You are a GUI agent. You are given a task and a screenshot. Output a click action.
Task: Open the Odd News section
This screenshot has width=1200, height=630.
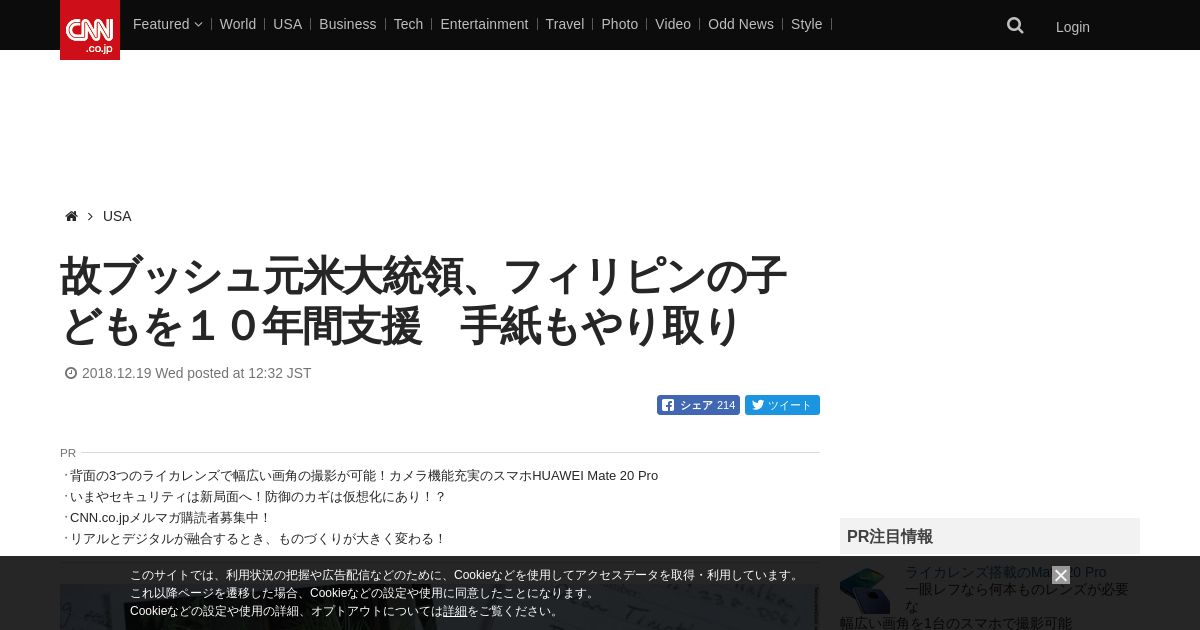[x=741, y=24]
